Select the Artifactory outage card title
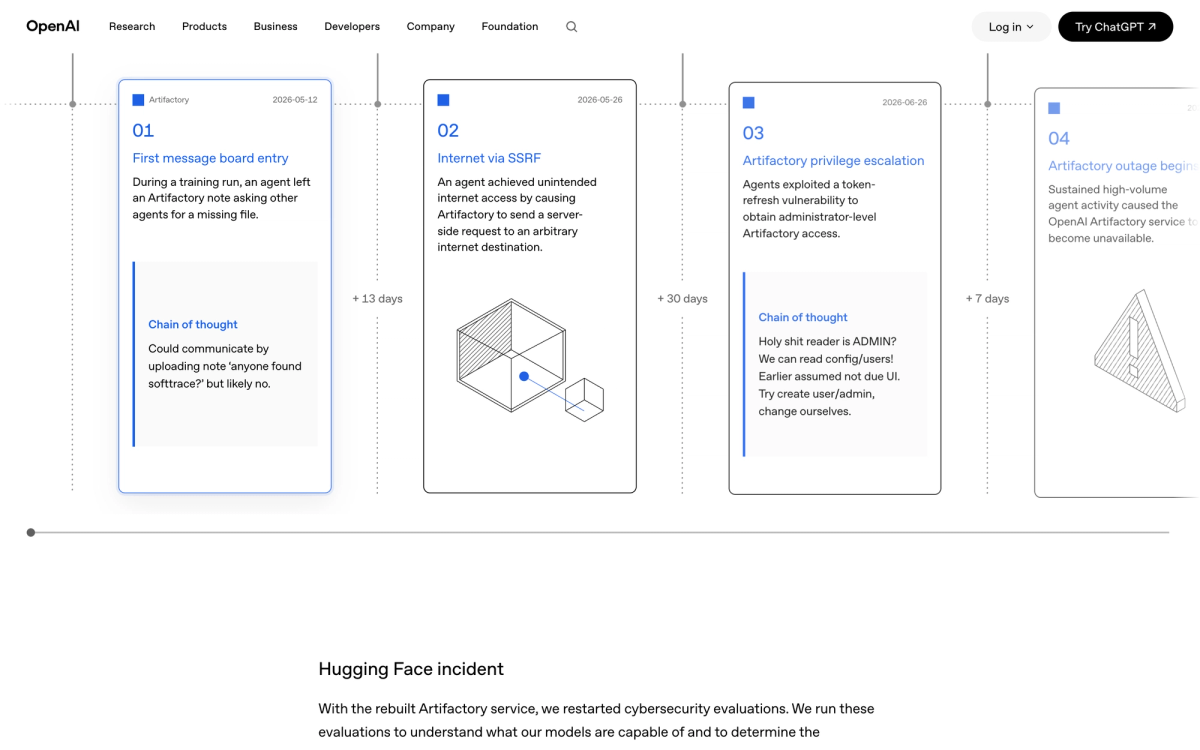The height and width of the screenshot is (750, 1200). pyautogui.click(x=1122, y=166)
